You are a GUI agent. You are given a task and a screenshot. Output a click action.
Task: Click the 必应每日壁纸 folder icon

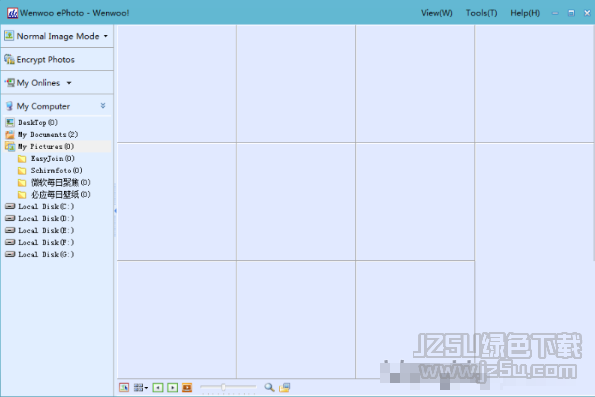22,195
